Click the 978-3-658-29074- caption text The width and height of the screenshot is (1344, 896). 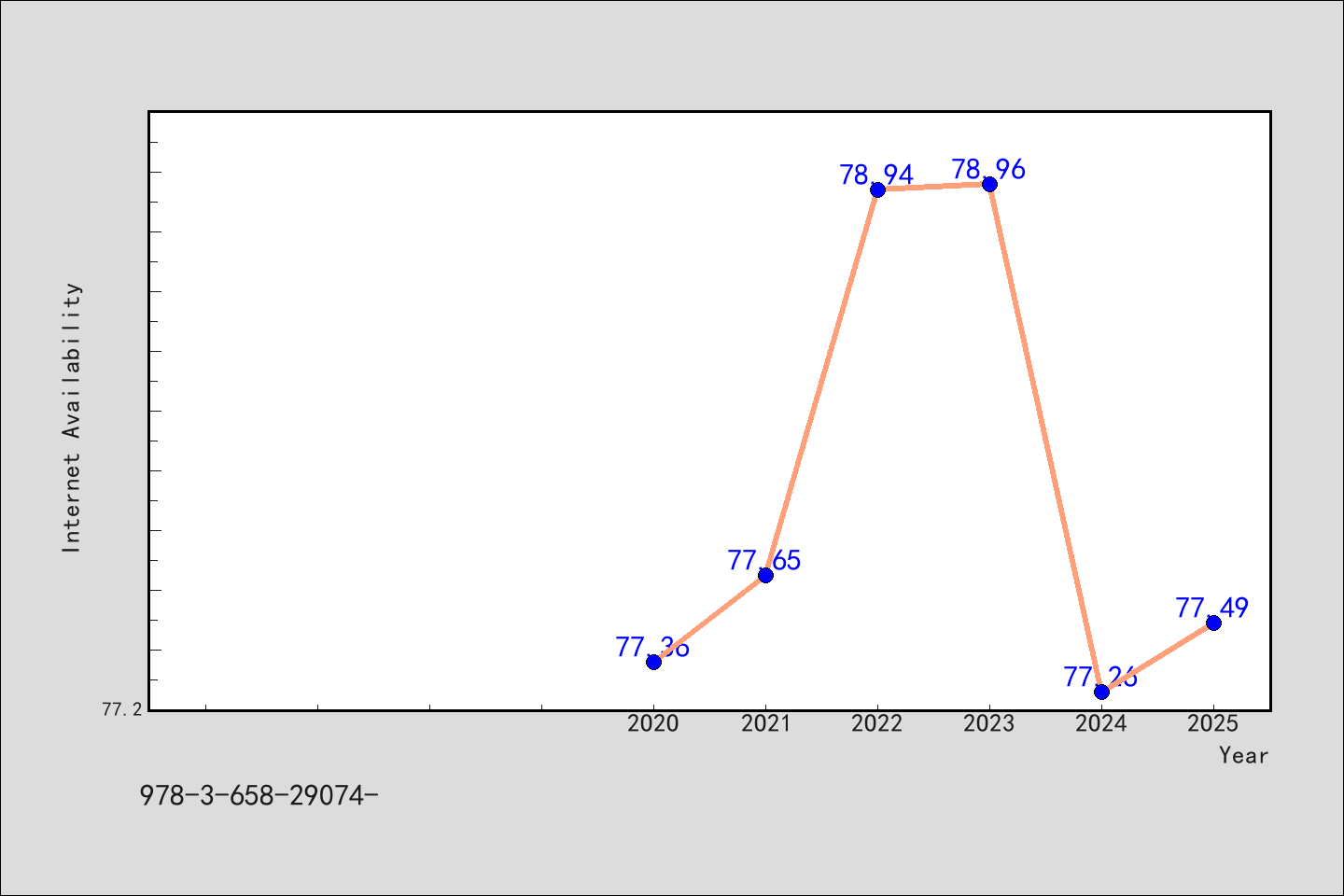(259, 795)
